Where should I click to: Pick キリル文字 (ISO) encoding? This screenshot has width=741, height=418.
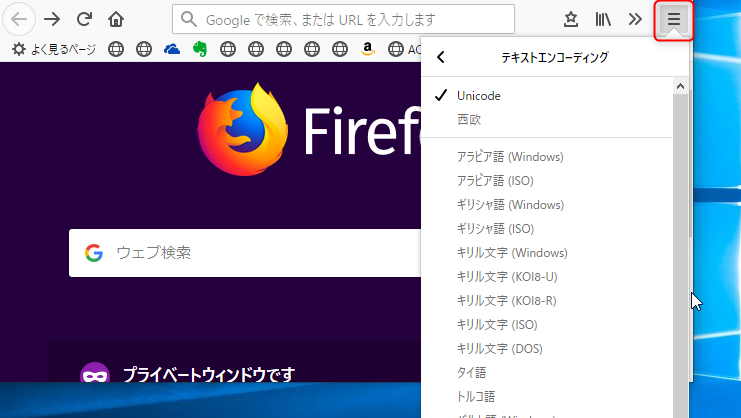click(x=546, y=325)
